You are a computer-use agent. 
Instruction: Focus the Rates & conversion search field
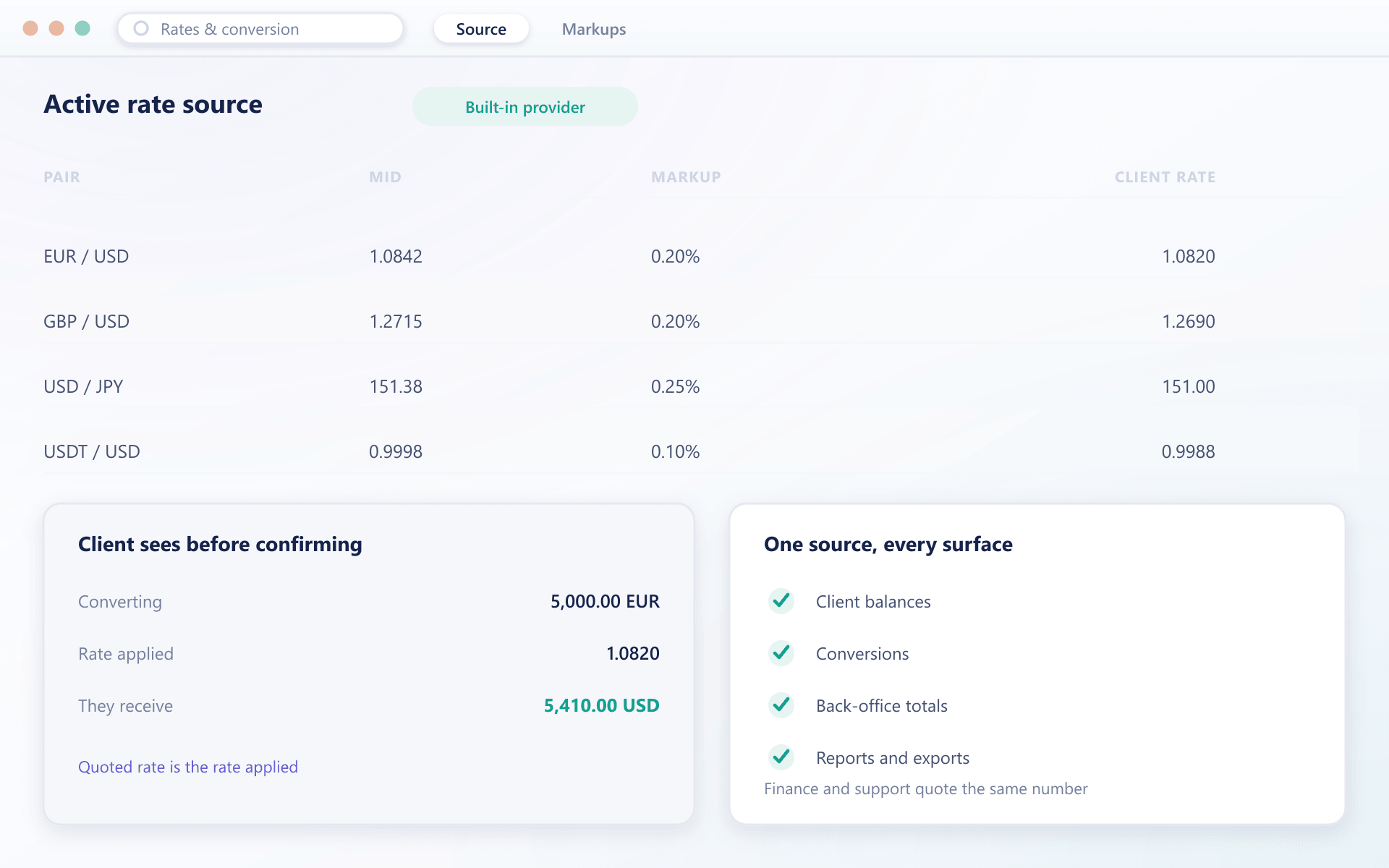(x=260, y=29)
